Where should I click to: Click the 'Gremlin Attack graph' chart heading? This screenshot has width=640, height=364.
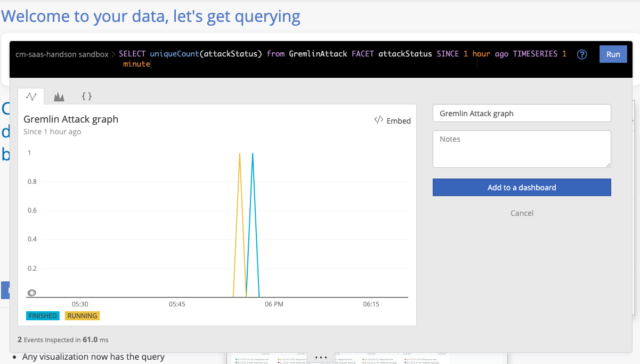click(x=71, y=119)
